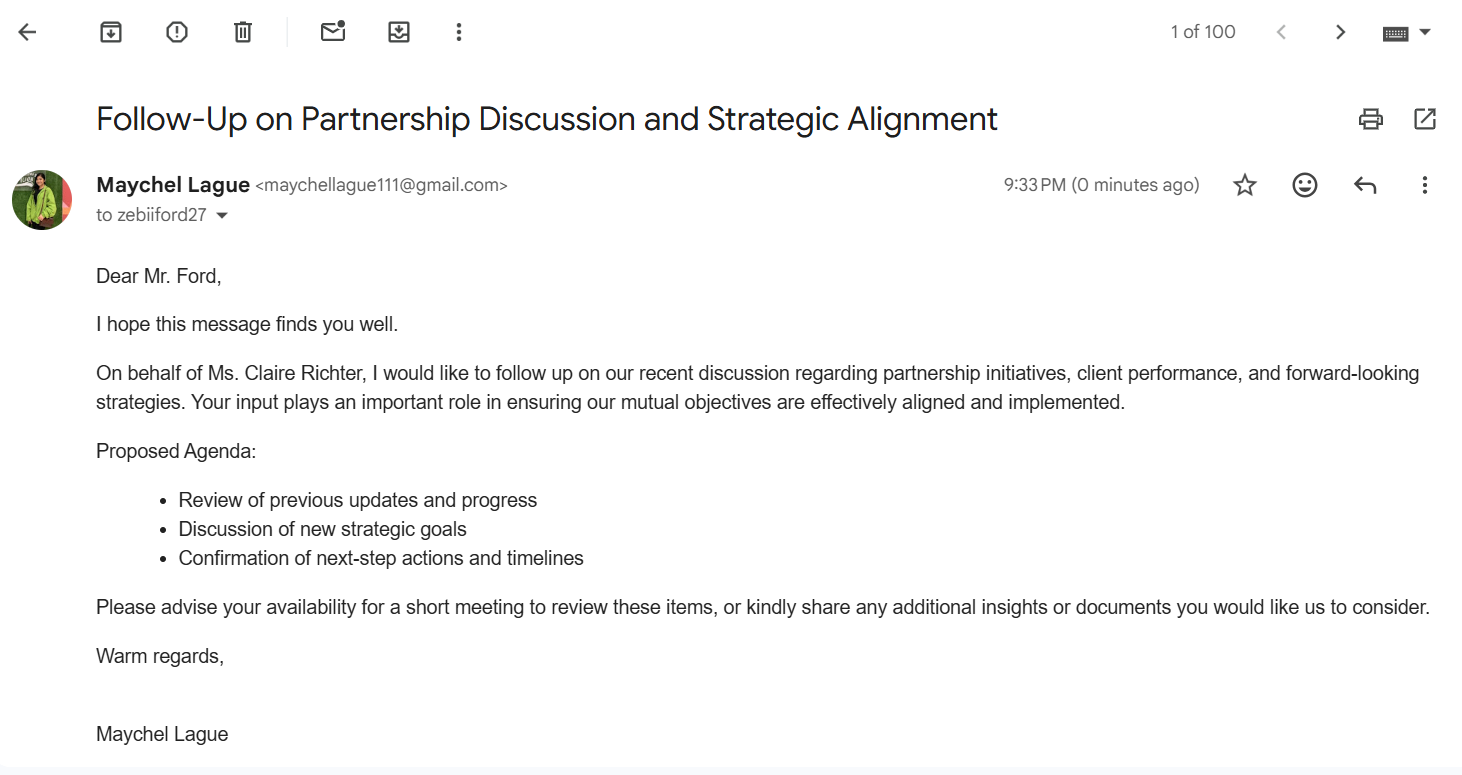Reply to Maychel Lague's message
The image size is (1462, 775).
tap(1365, 185)
